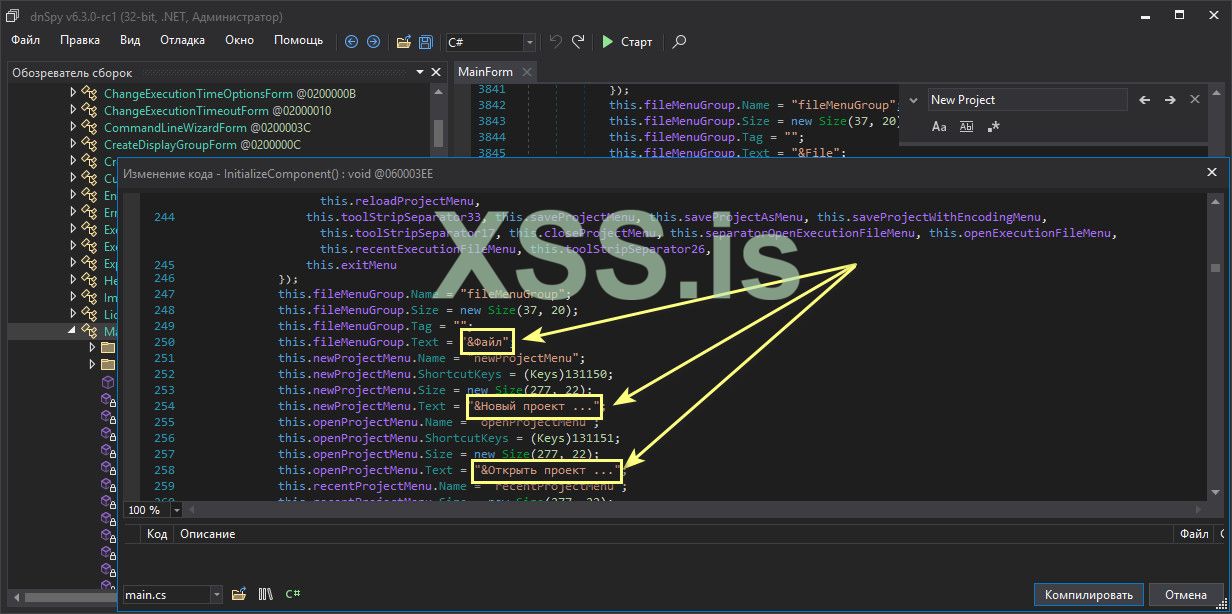Switch to the MainForm tab
This screenshot has height=614, width=1232.
click(x=485, y=72)
